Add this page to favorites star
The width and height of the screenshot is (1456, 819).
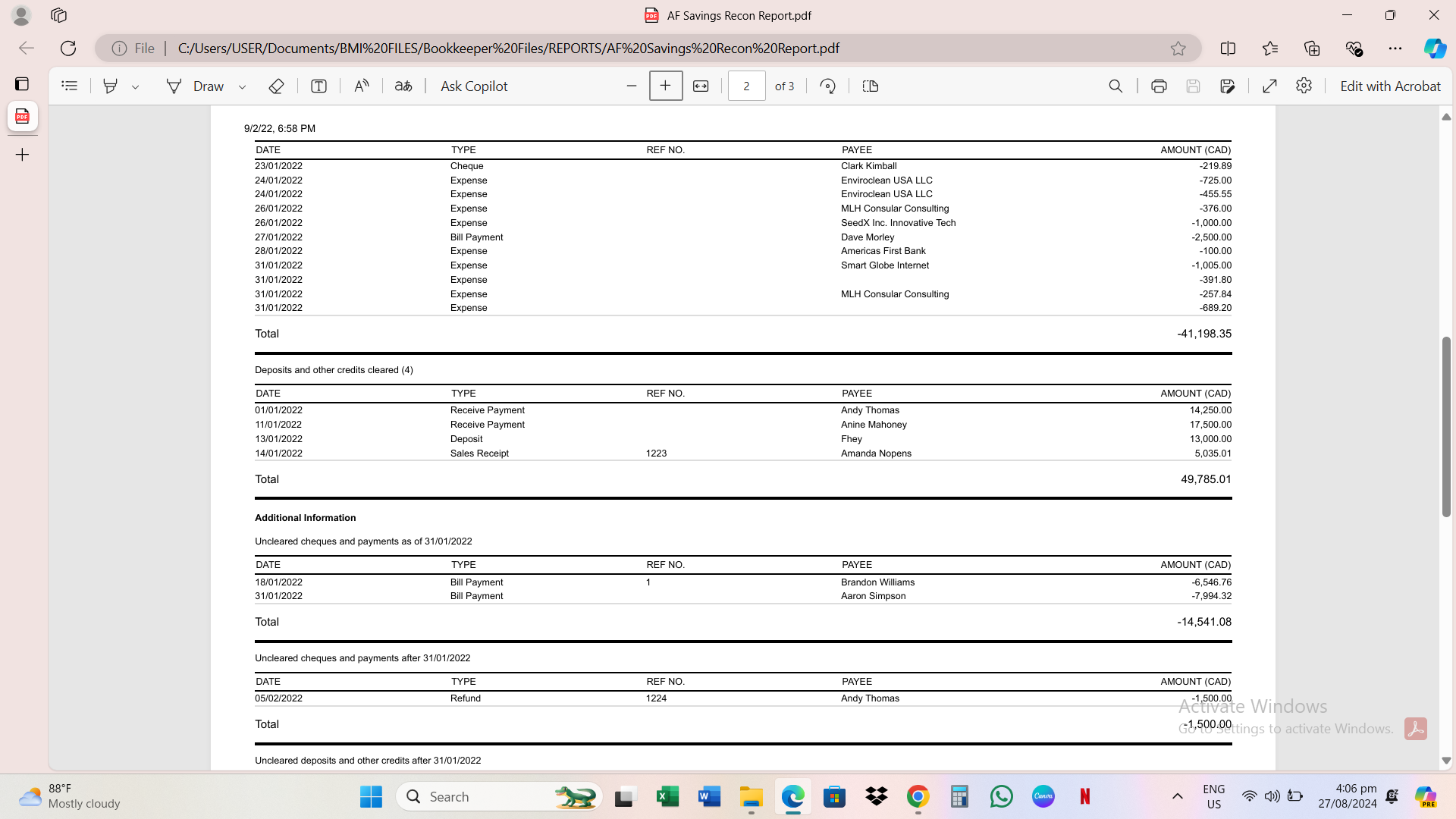pos(1178,49)
